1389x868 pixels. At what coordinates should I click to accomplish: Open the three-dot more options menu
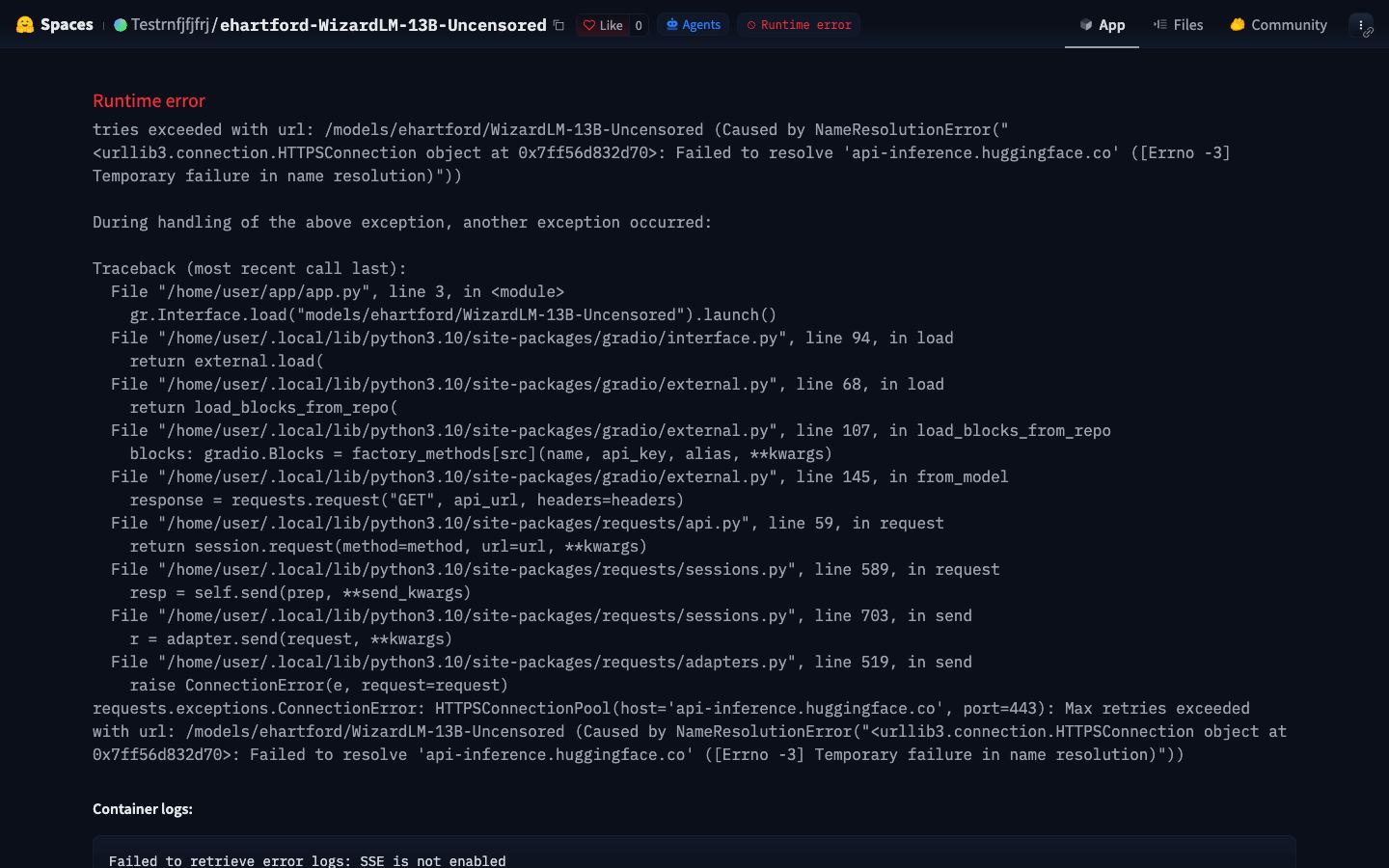1361,25
